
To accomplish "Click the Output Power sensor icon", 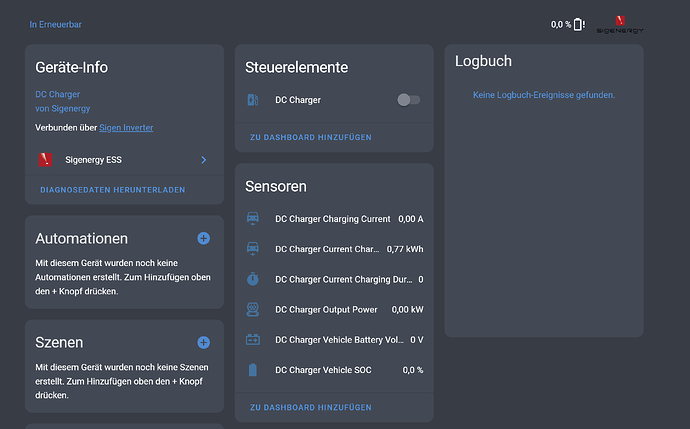I will tap(253, 309).
